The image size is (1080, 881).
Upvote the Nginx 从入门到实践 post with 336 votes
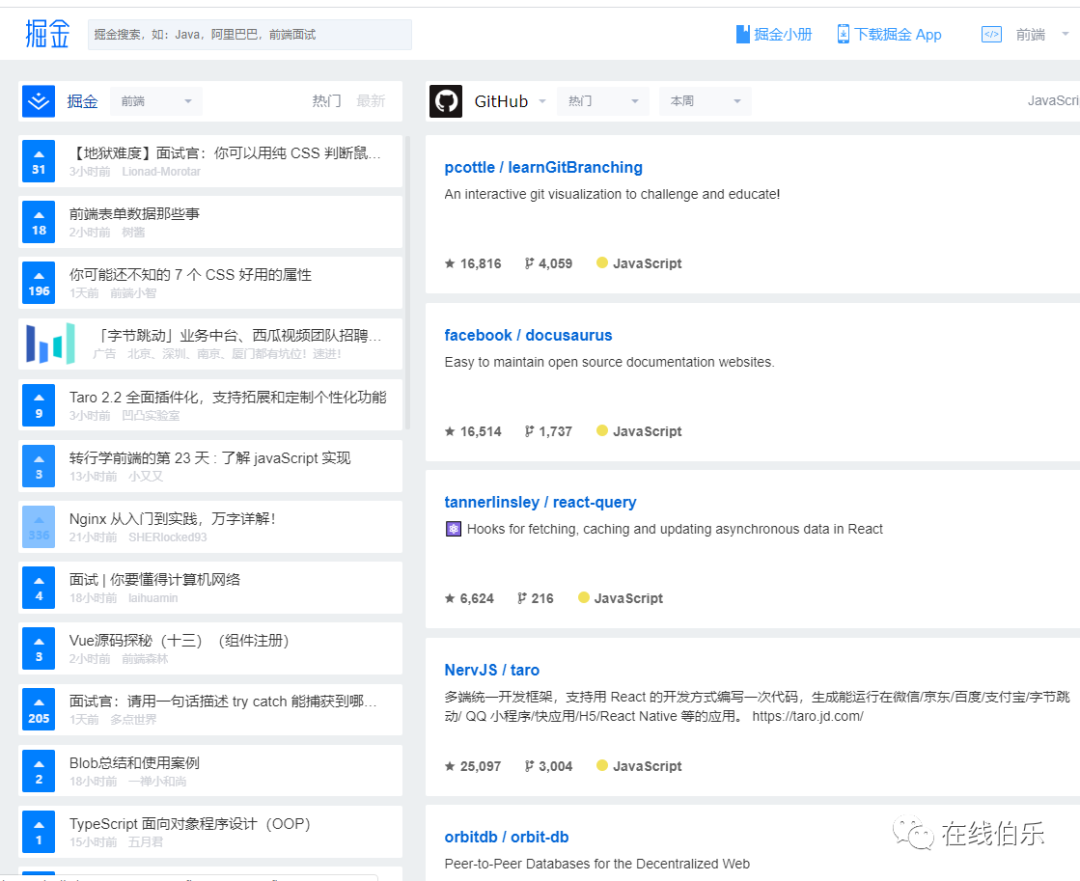click(x=39, y=527)
